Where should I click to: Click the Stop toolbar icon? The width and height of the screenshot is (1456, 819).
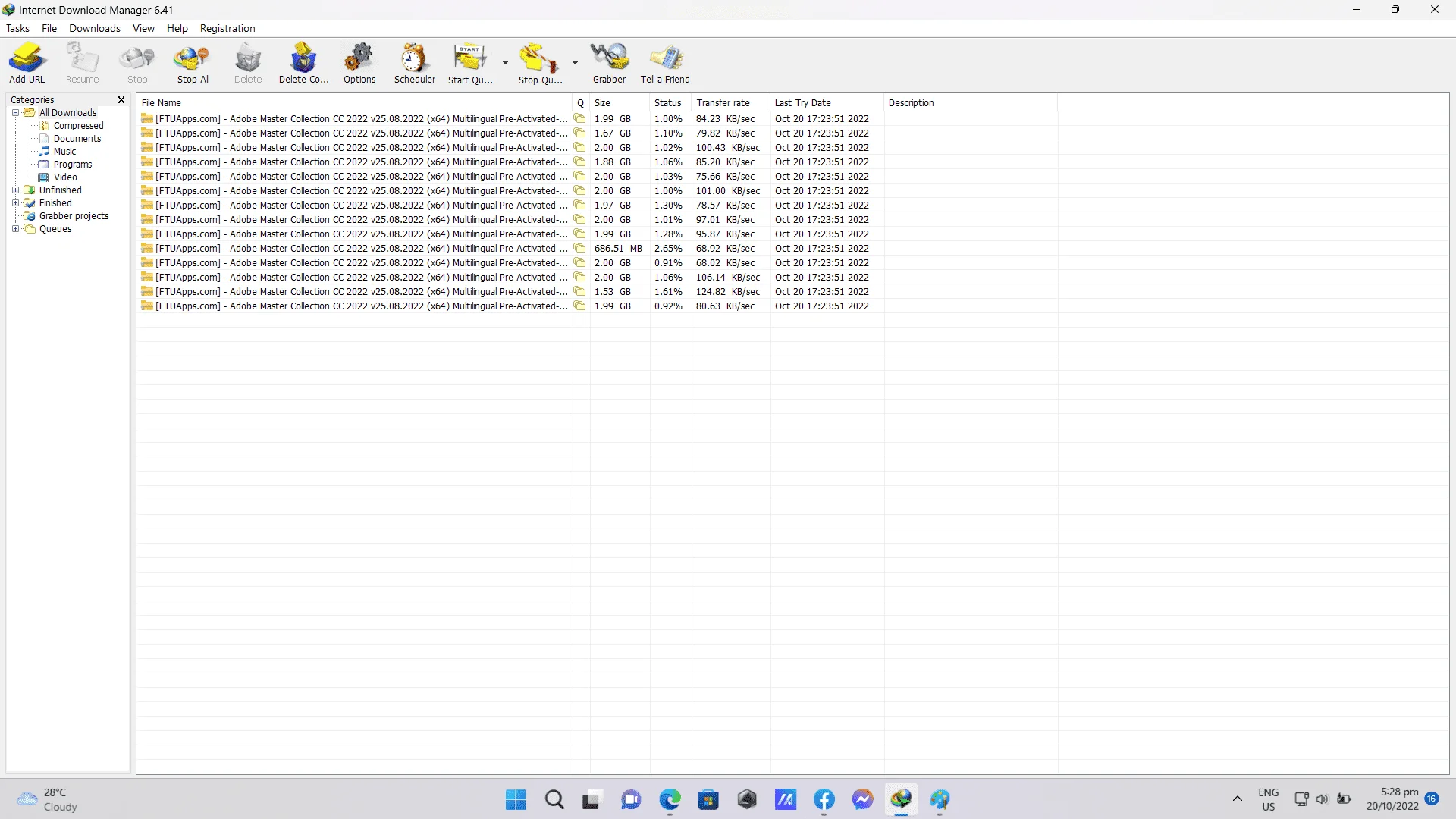[x=137, y=63]
